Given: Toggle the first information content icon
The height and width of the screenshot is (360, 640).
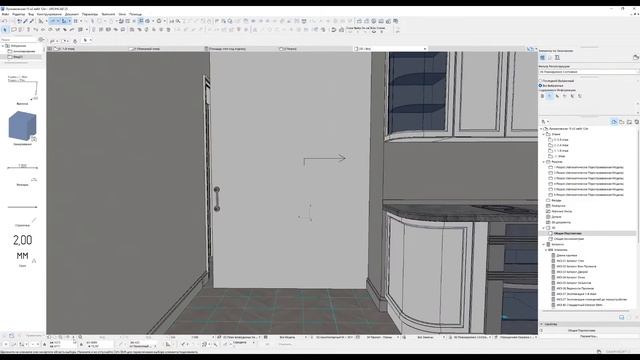Looking at the screenshot, I should coord(542,96).
